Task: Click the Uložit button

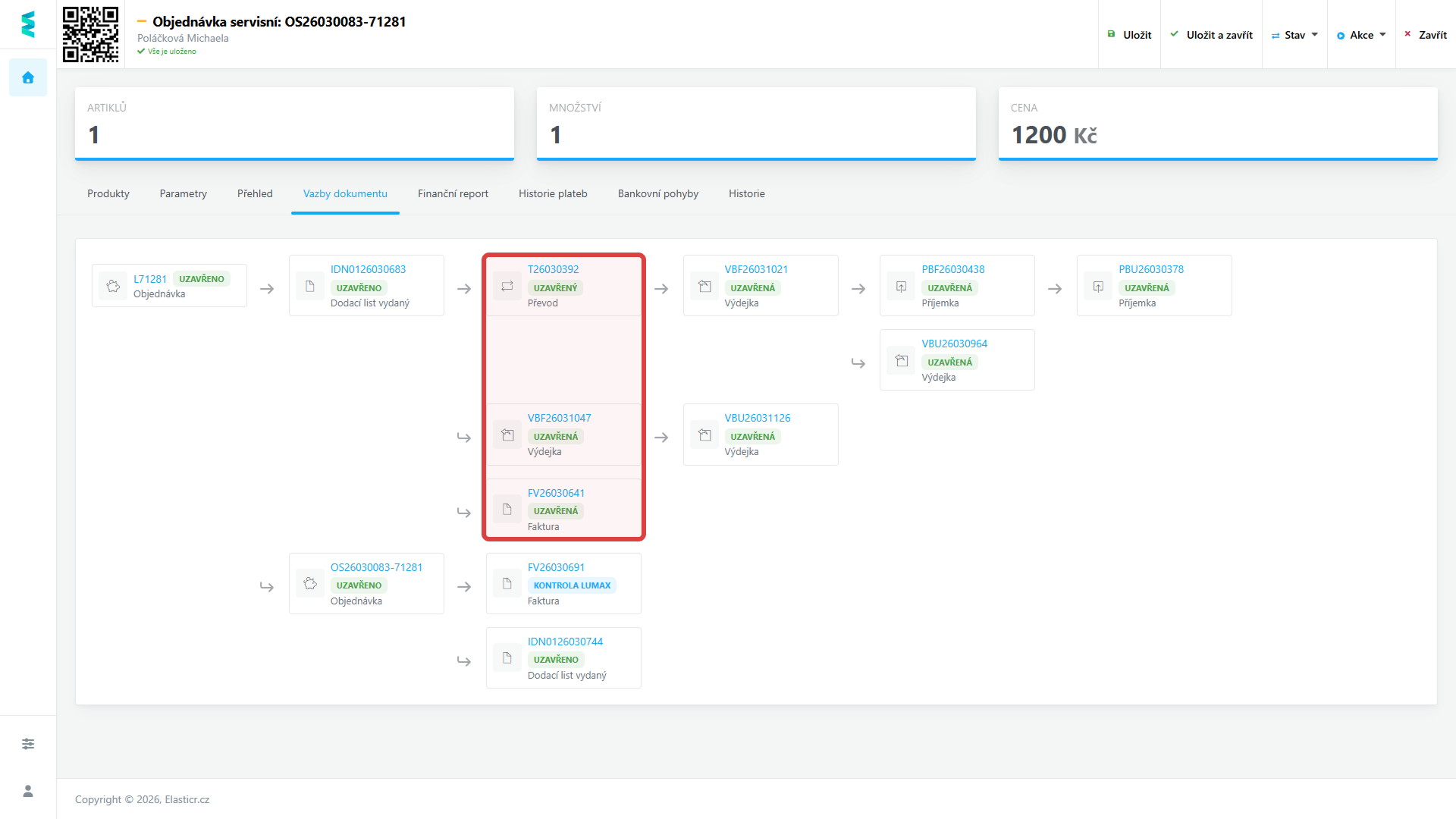Action: 1129,35
